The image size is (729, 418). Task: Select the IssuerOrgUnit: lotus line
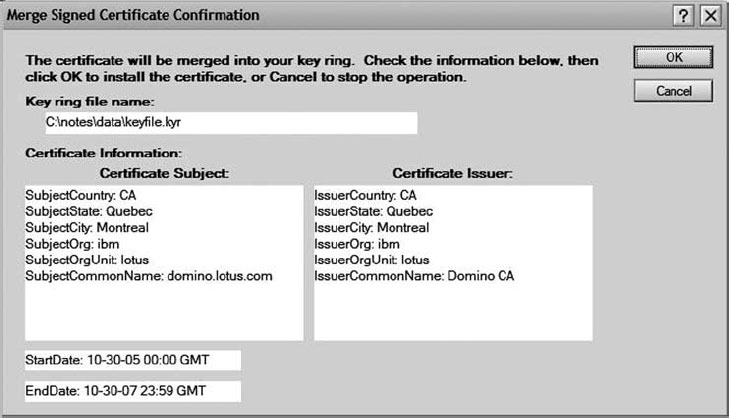tap(371, 260)
